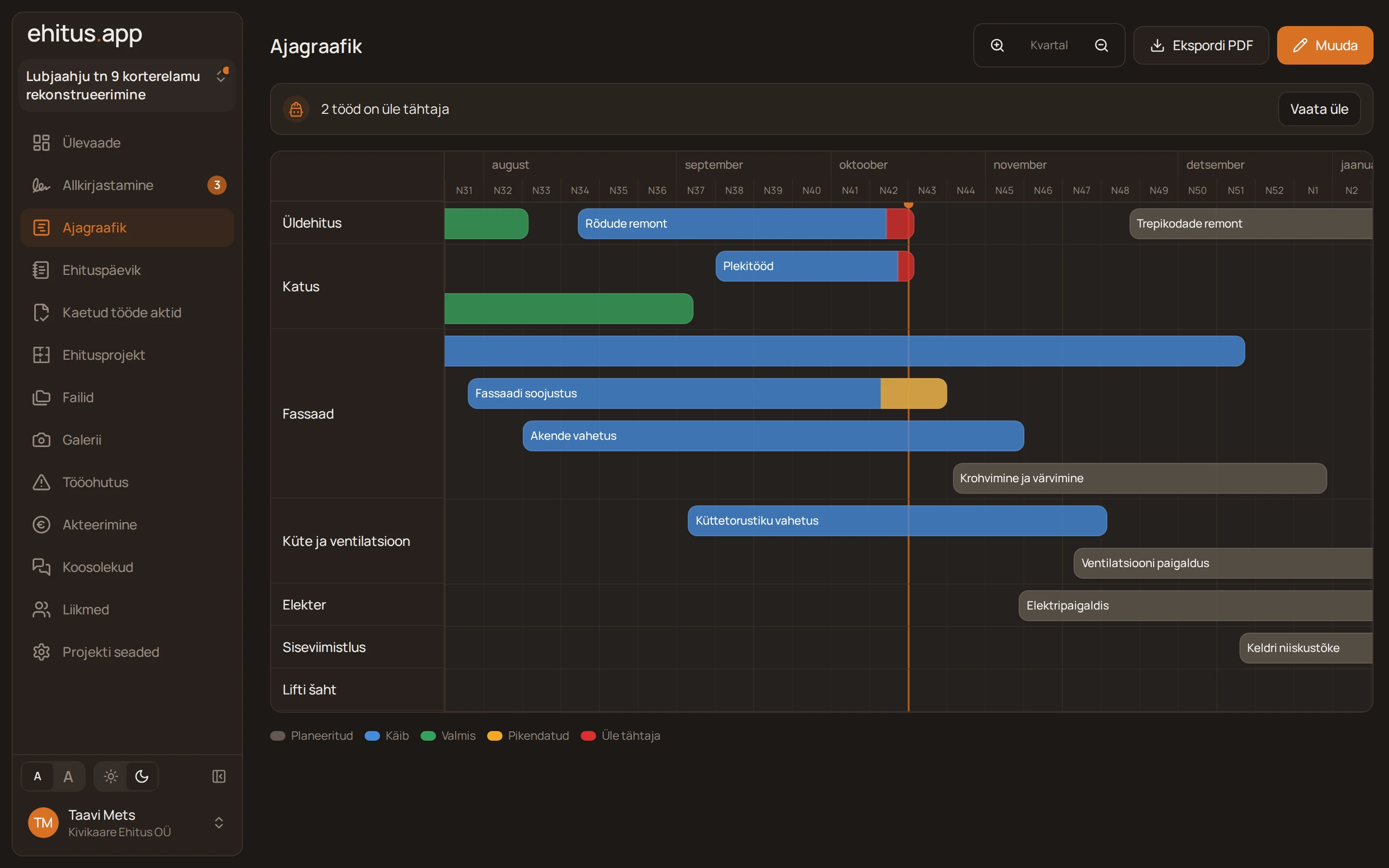The image size is (1389, 868).
Task: Click the today marker on timeline
Action: click(908, 205)
